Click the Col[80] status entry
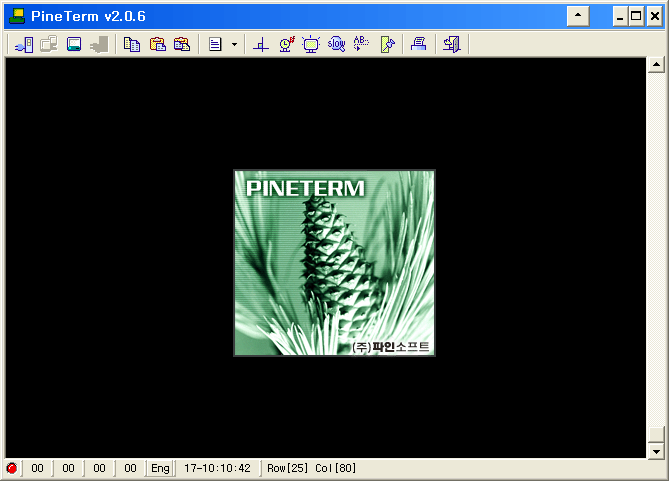Viewport: 669px width, 481px height. (x=335, y=468)
